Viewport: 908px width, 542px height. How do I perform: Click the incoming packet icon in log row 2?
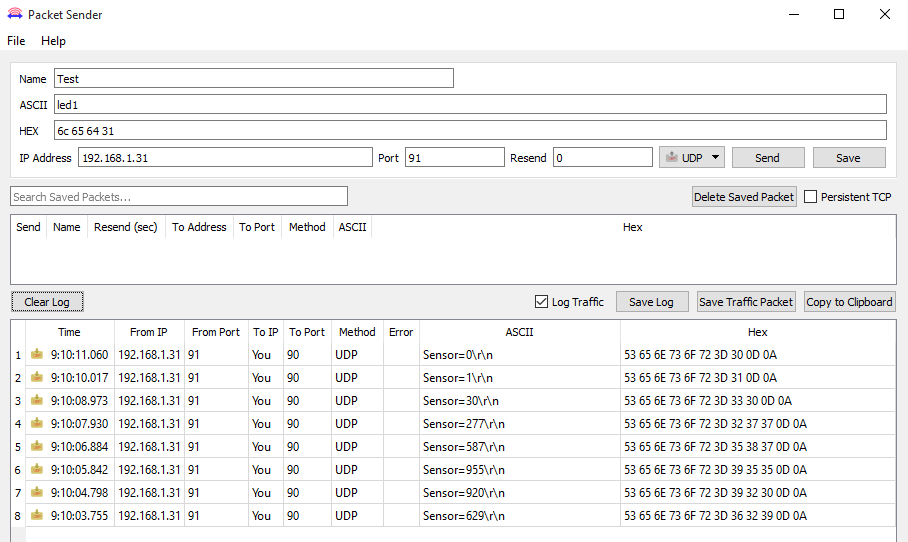tap(37, 377)
